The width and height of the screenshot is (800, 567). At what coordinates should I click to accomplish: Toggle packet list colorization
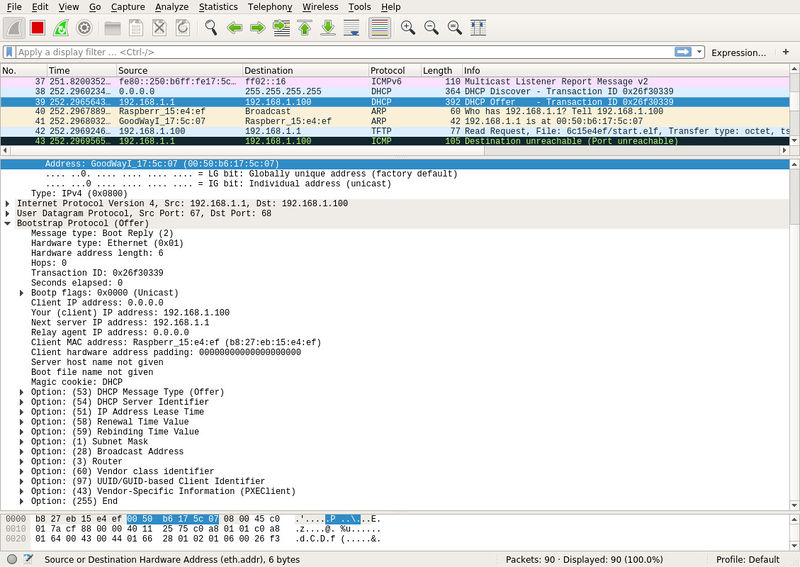[380, 28]
